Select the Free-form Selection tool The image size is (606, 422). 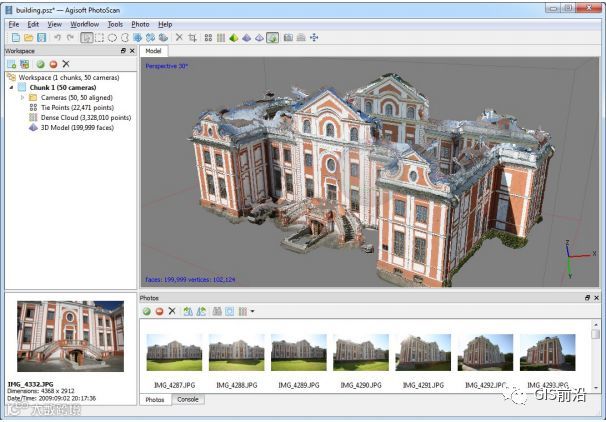pos(124,37)
